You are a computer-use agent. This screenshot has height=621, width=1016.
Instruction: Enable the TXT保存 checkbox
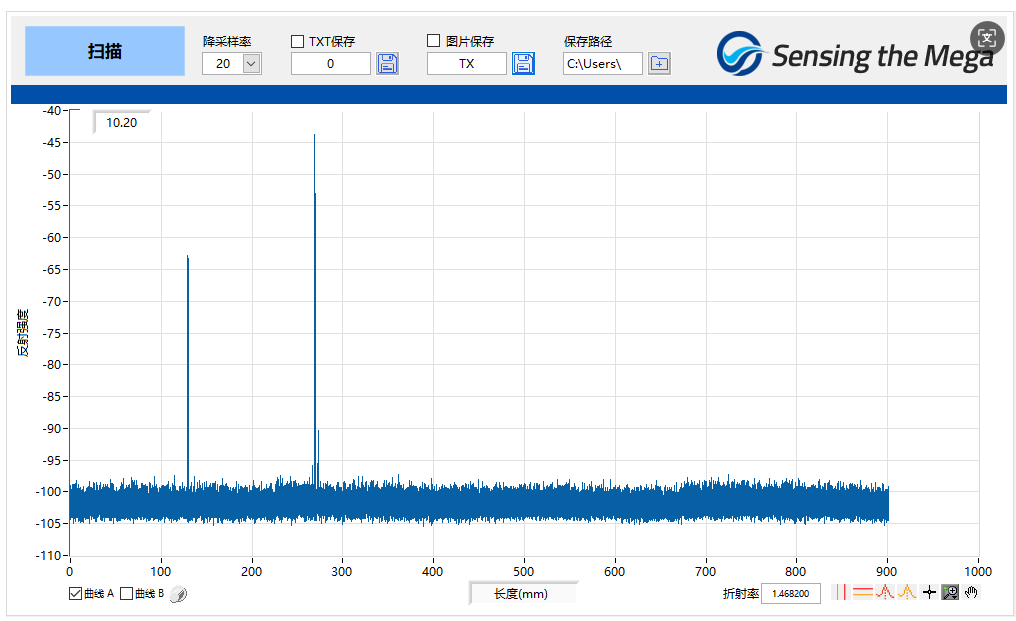click(x=297, y=41)
